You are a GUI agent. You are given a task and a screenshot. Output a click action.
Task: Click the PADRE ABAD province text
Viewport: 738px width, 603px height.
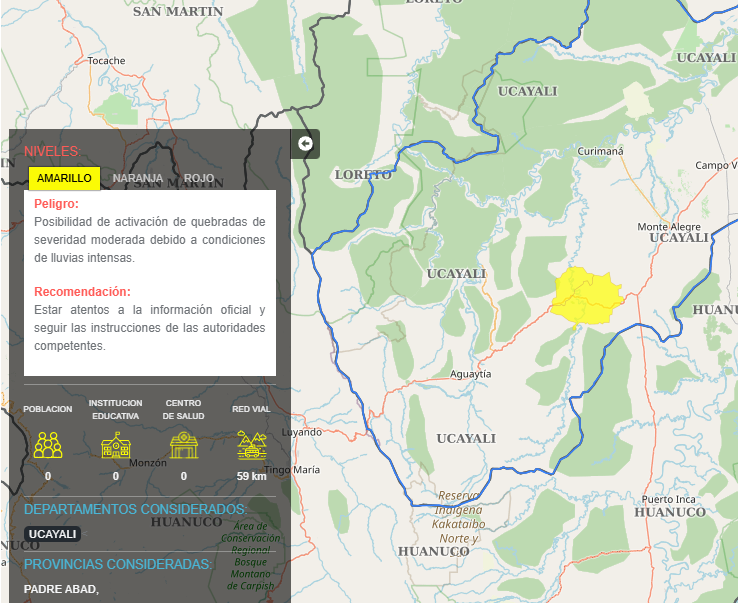click(61, 589)
